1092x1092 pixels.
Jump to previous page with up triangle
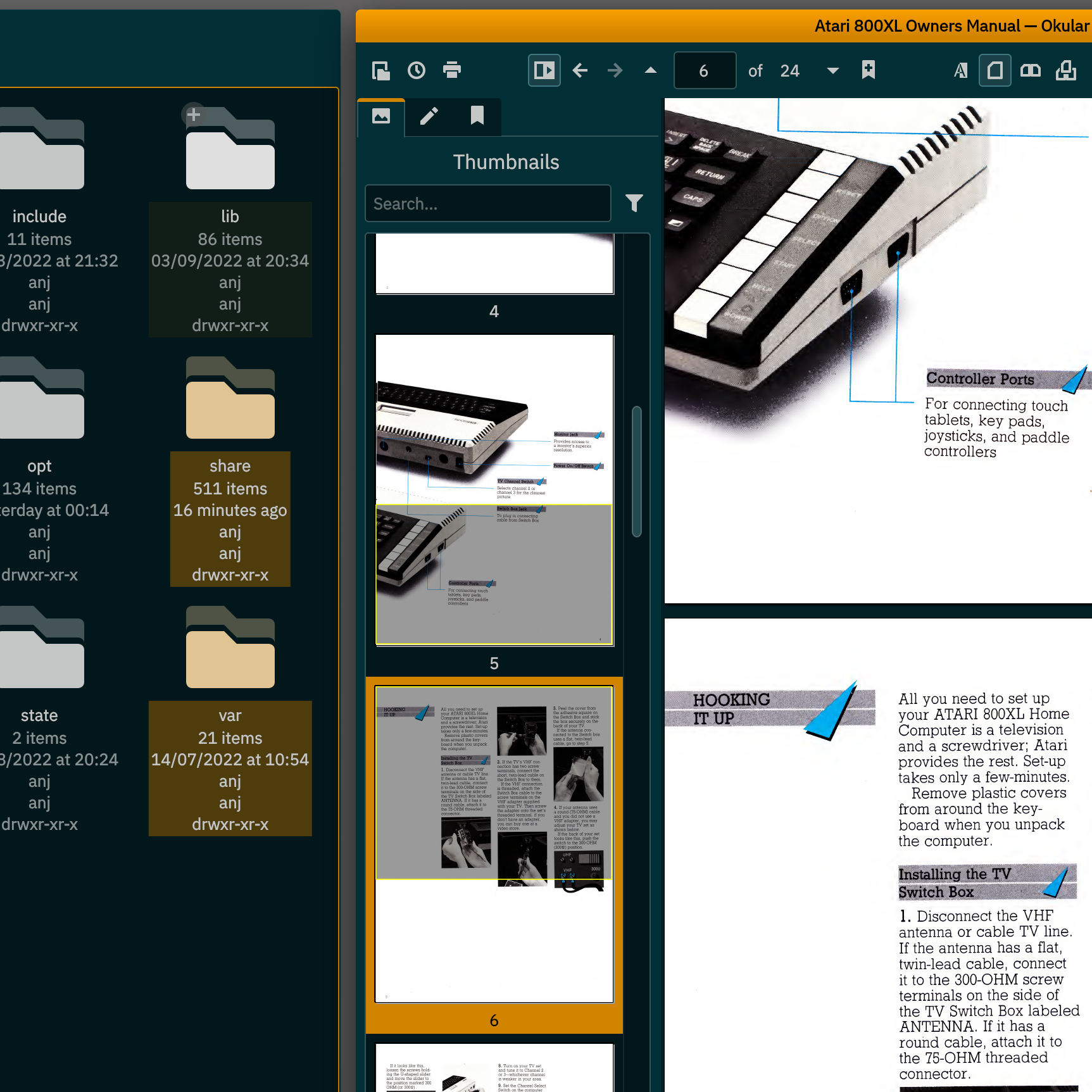click(651, 70)
